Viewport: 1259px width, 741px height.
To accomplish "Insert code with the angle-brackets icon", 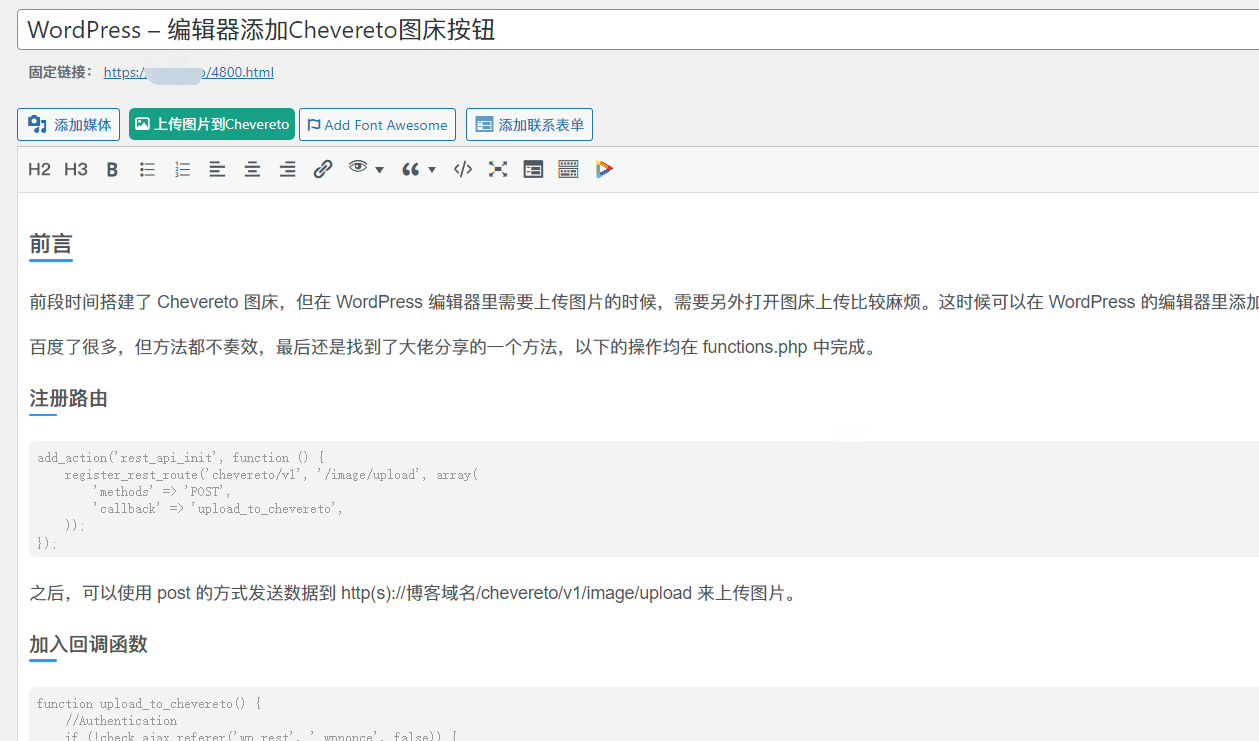I will [463, 169].
